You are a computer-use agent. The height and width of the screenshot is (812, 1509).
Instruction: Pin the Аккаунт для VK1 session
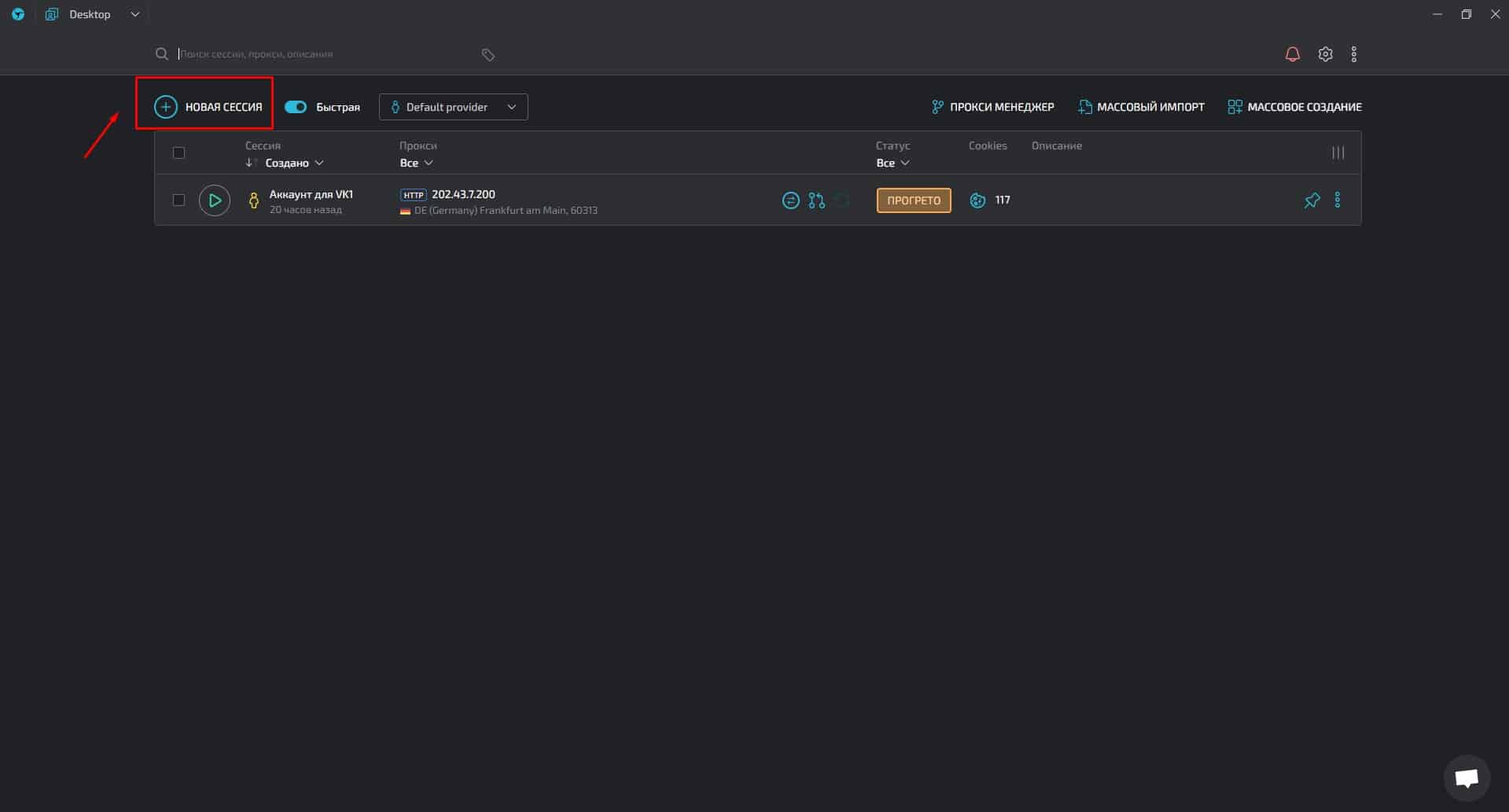pos(1312,200)
